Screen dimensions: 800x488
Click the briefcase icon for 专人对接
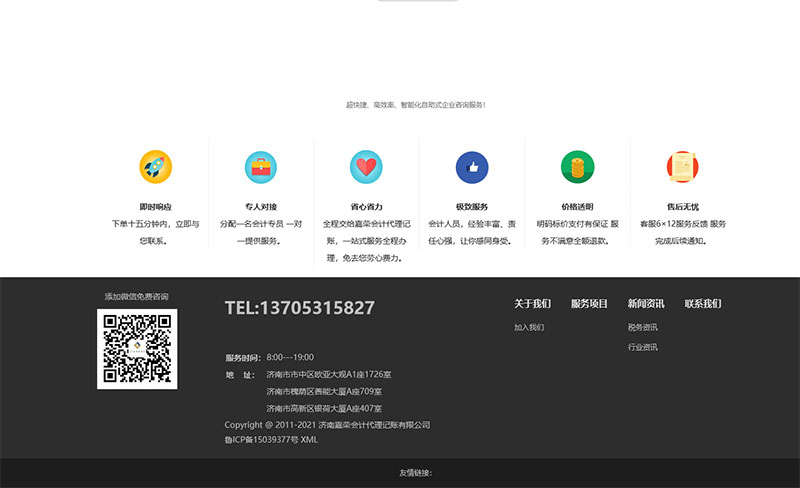point(261,166)
